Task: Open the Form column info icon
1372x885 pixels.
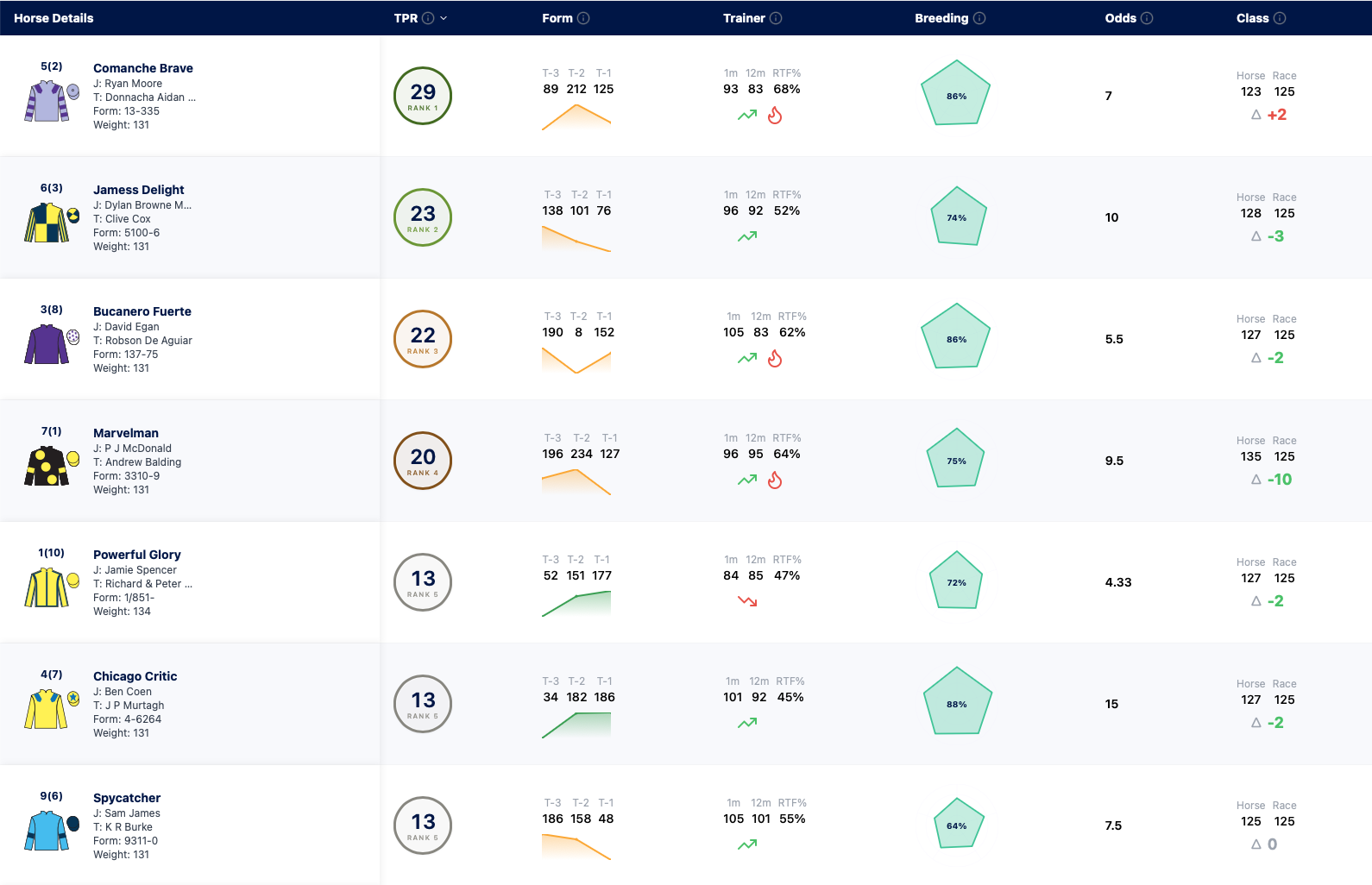Action: click(583, 18)
